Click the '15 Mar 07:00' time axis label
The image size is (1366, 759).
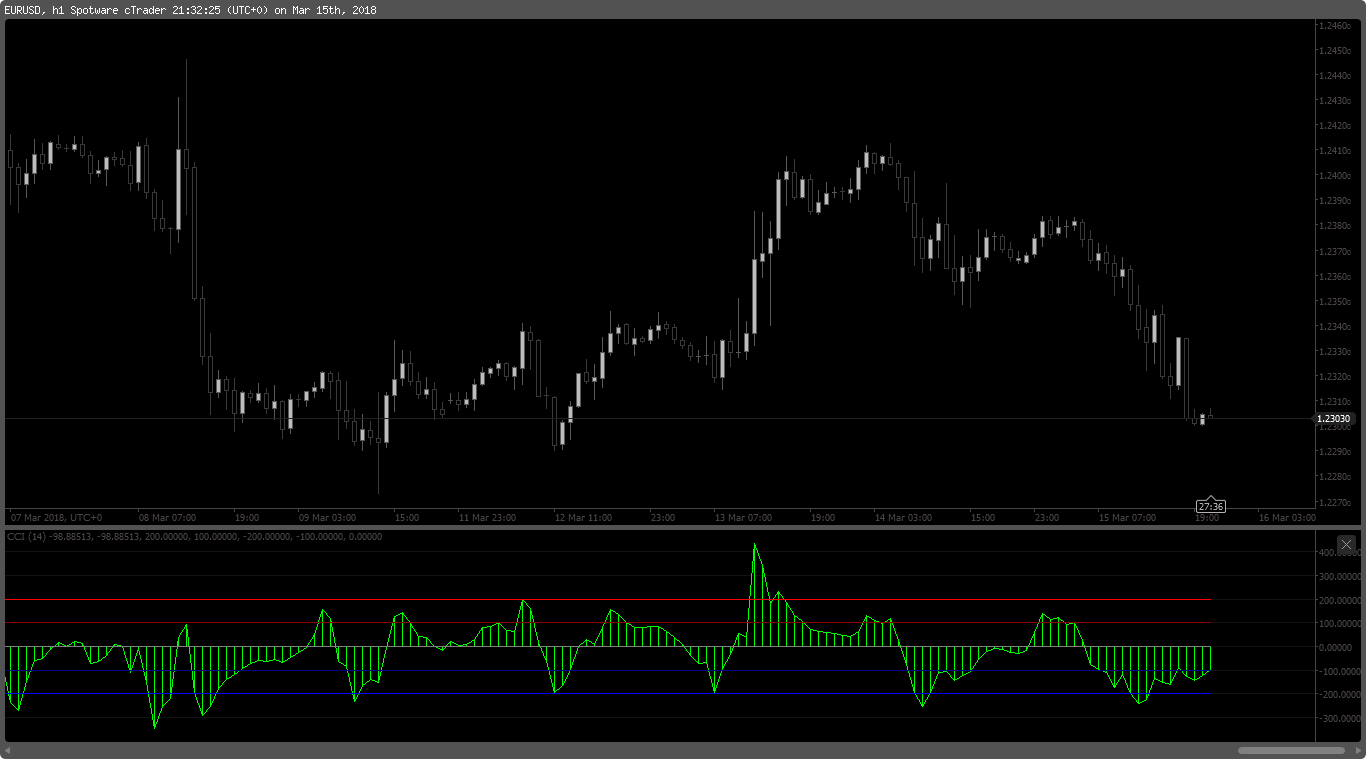(x=1127, y=518)
